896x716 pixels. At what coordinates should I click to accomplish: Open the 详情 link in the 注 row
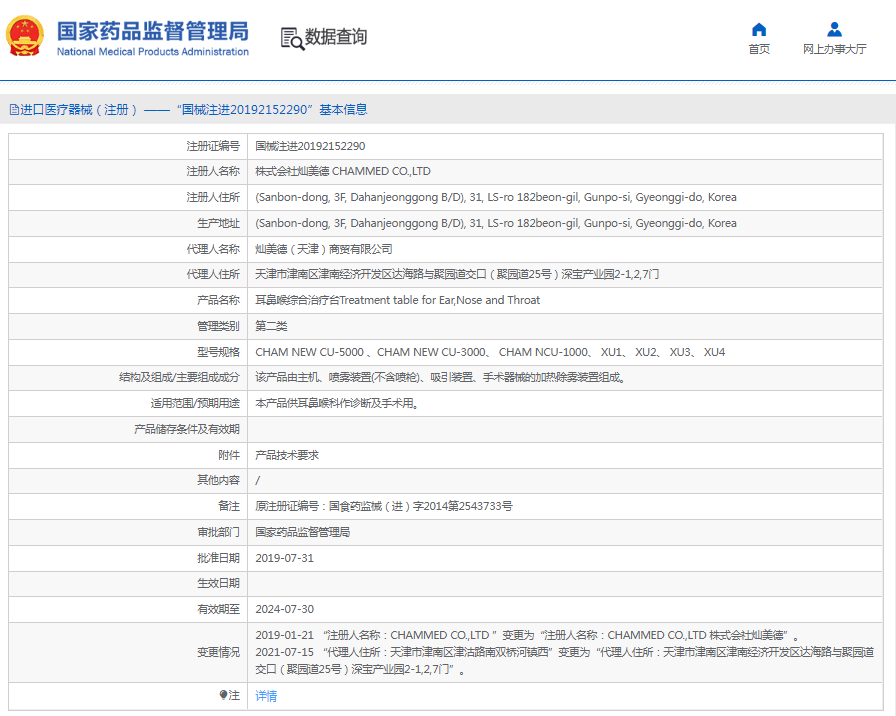pos(266,696)
